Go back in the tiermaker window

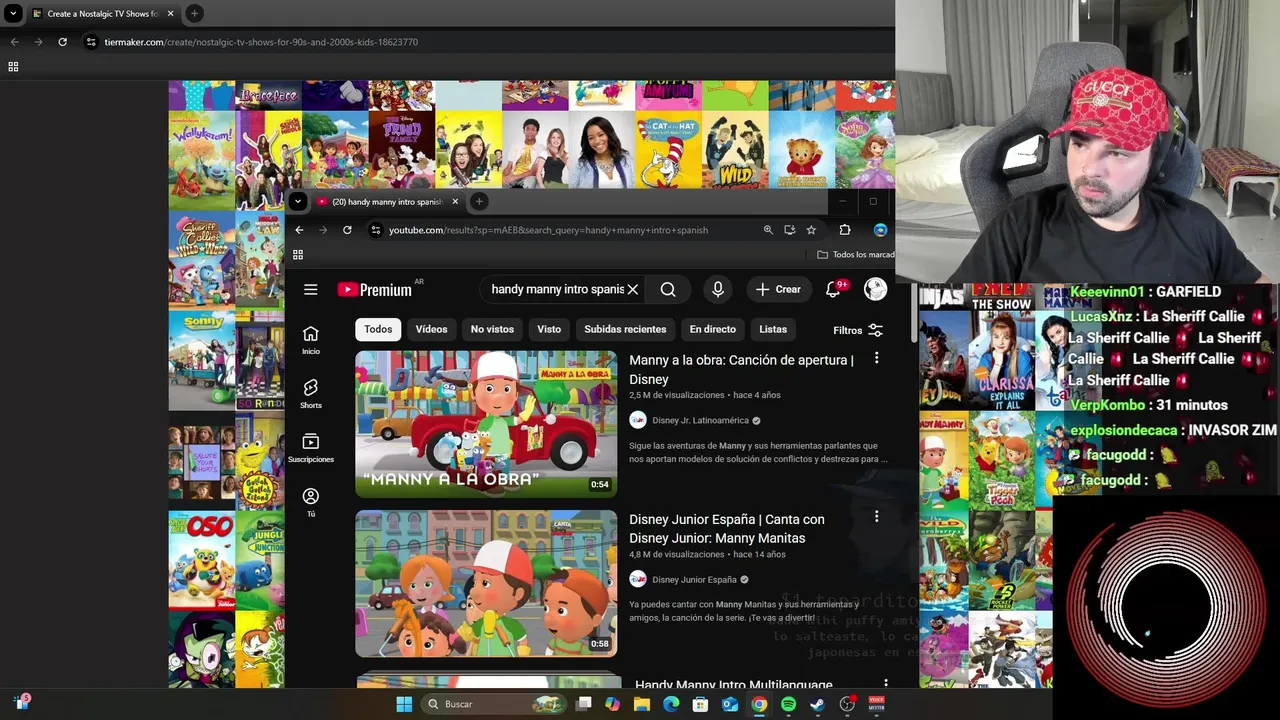coord(14,42)
